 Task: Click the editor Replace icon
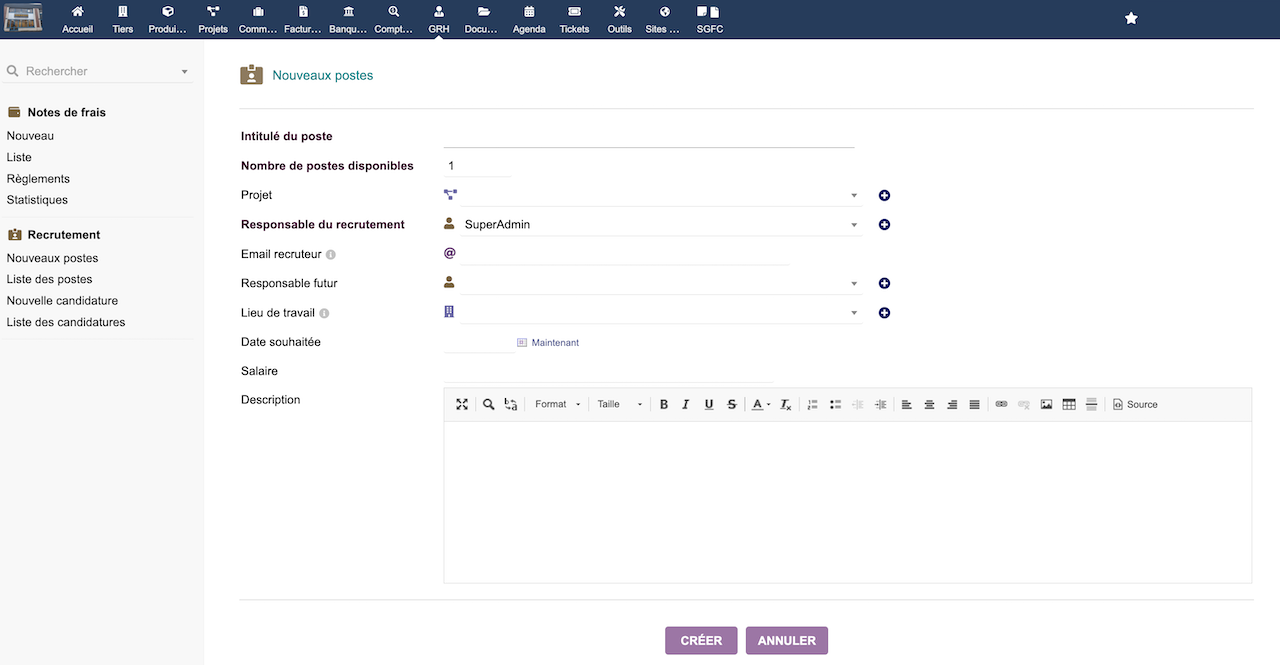[511, 404]
